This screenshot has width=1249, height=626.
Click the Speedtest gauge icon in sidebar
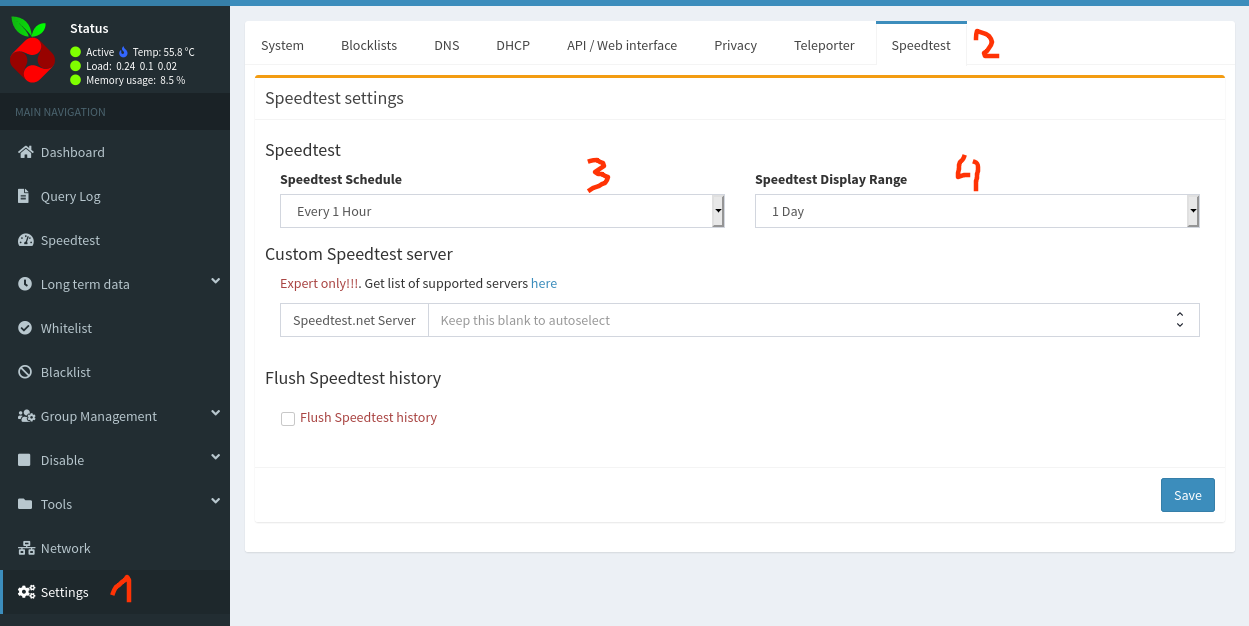[26, 240]
